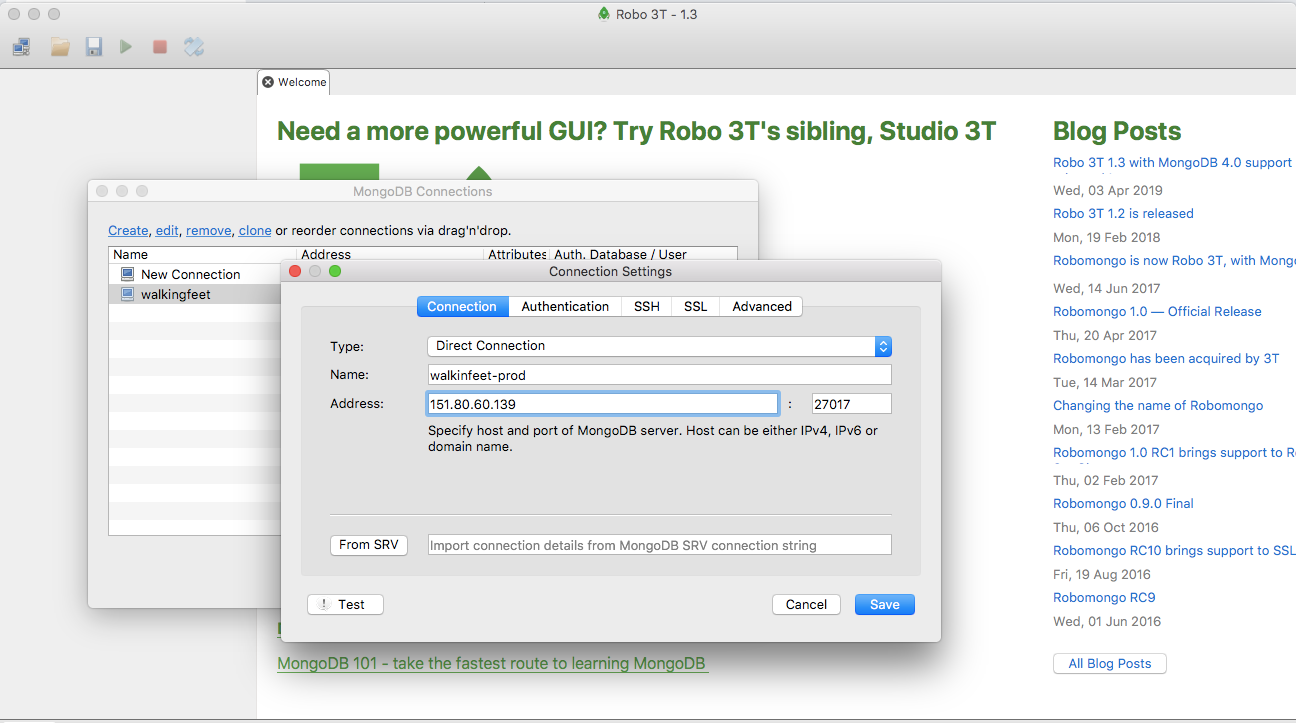Select the Advanced tab
The image size is (1296, 723).
pos(762,306)
